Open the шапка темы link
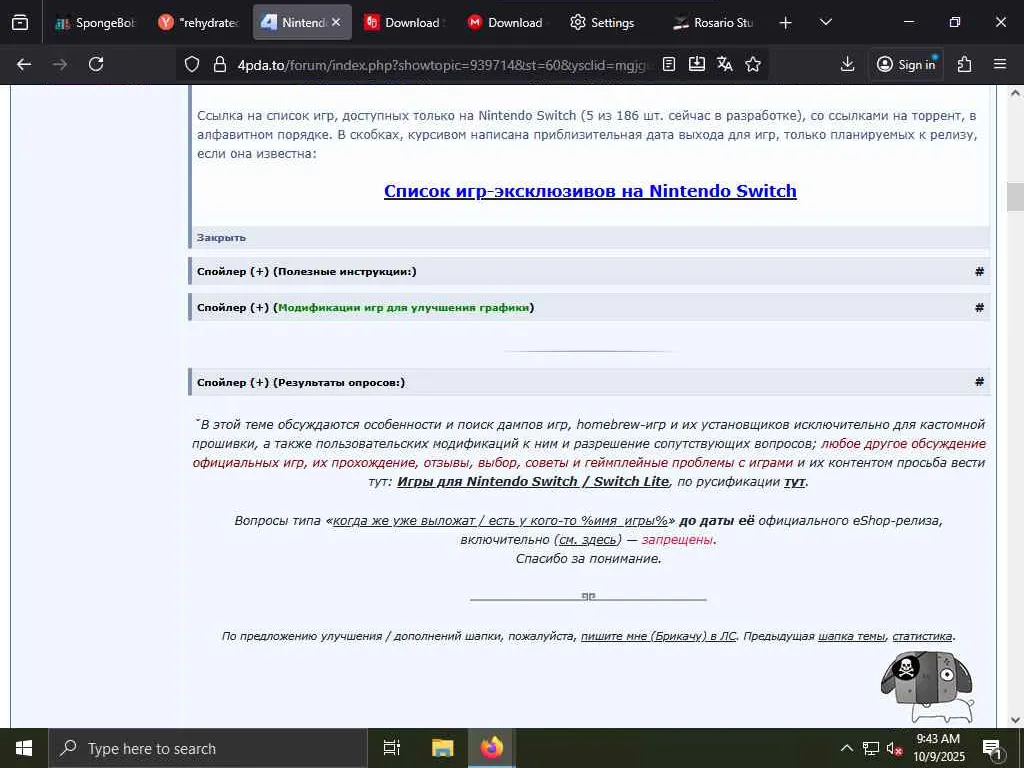 [x=852, y=636]
